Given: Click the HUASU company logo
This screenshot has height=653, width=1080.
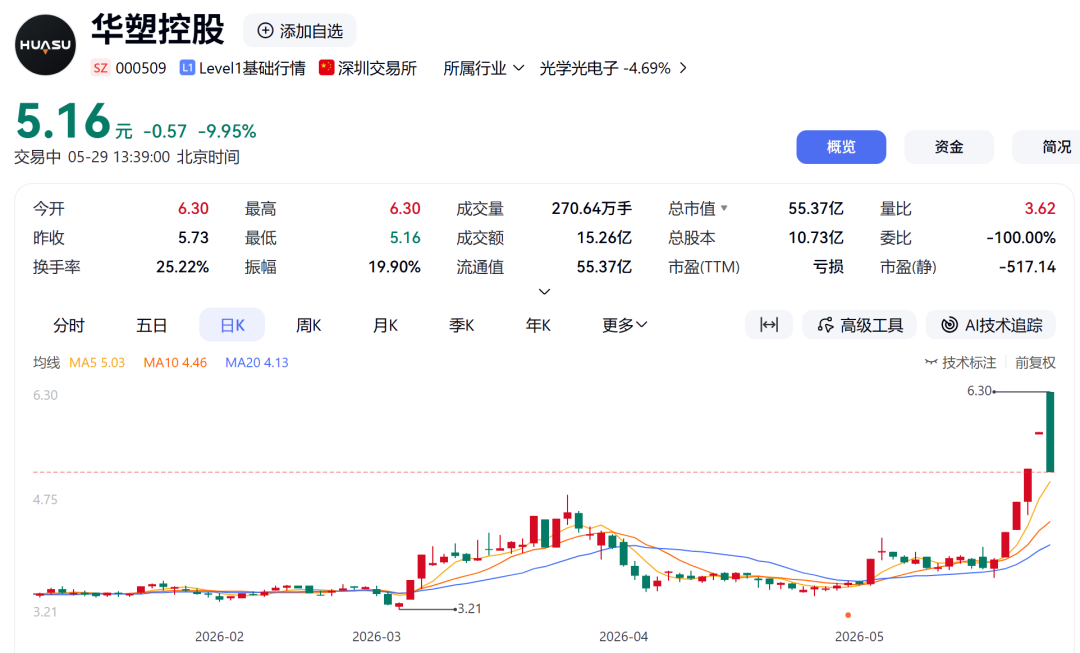Looking at the screenshot, I should [x=45, y=45].
